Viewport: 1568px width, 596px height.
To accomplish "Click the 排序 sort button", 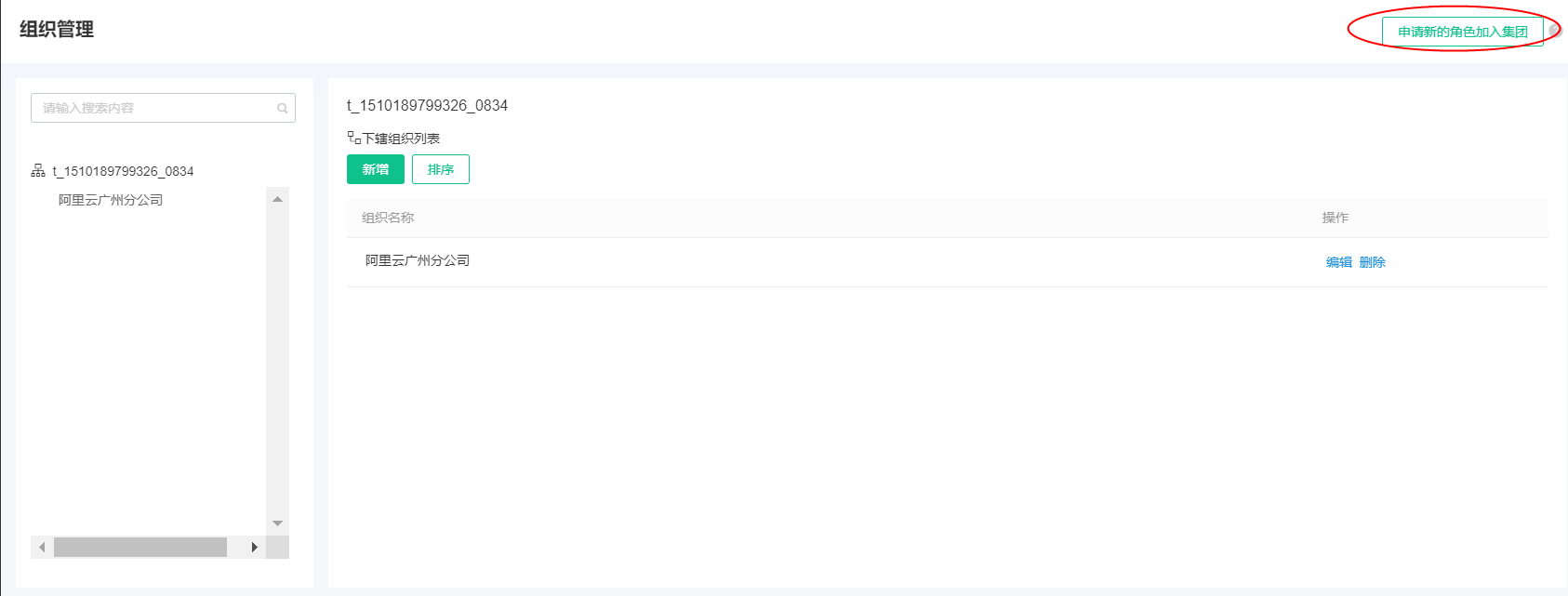I will pos(440,169).
